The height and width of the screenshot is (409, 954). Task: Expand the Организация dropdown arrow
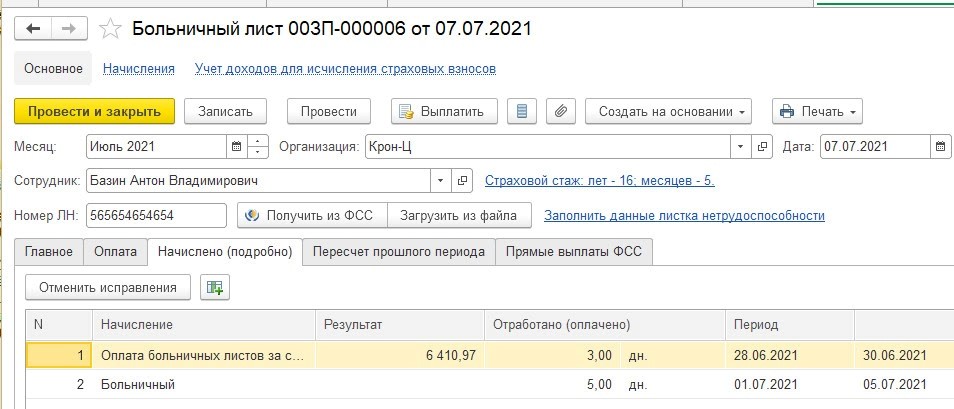click(x=741, y=147)
